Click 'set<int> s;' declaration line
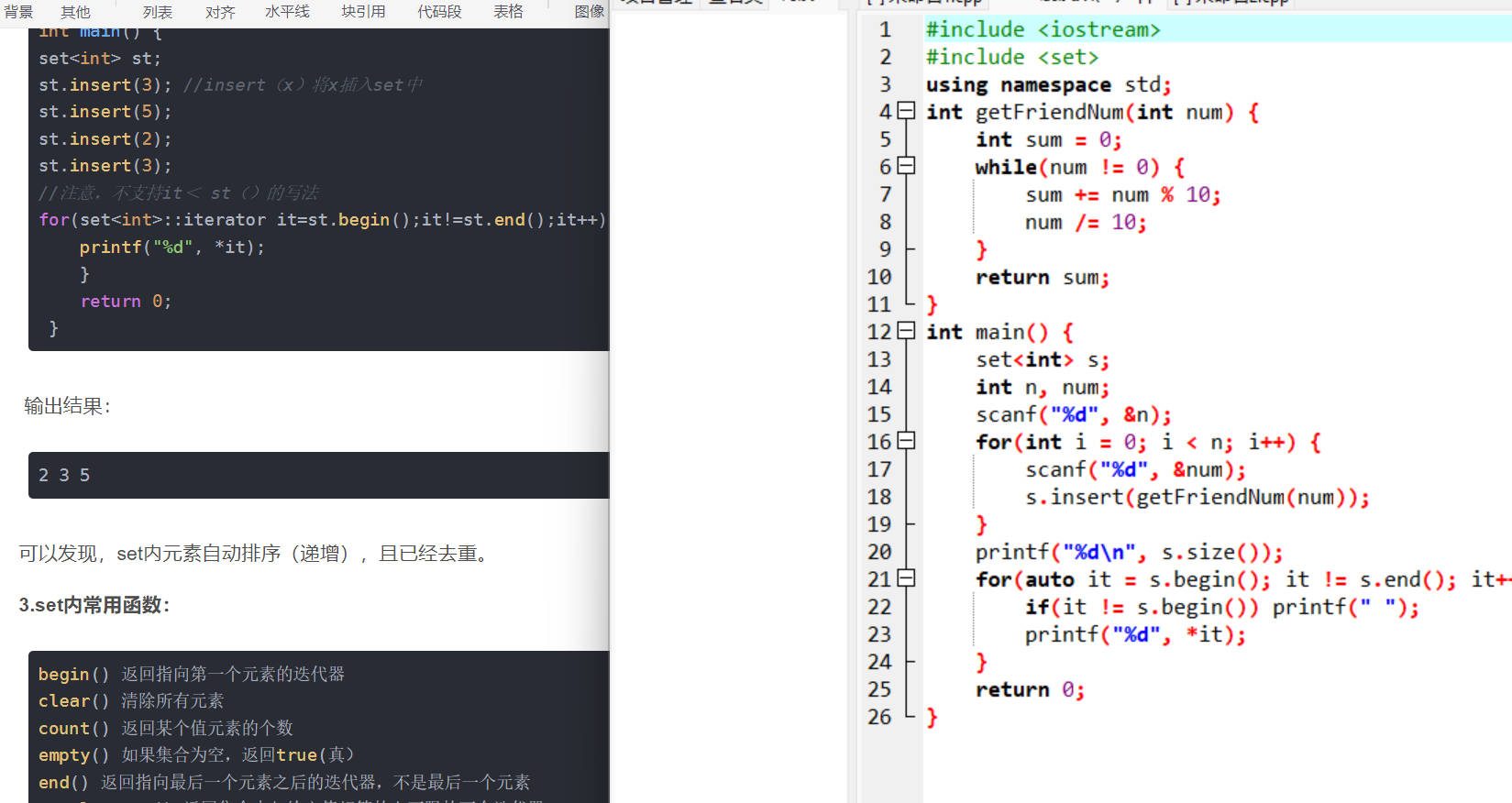 1042,359
